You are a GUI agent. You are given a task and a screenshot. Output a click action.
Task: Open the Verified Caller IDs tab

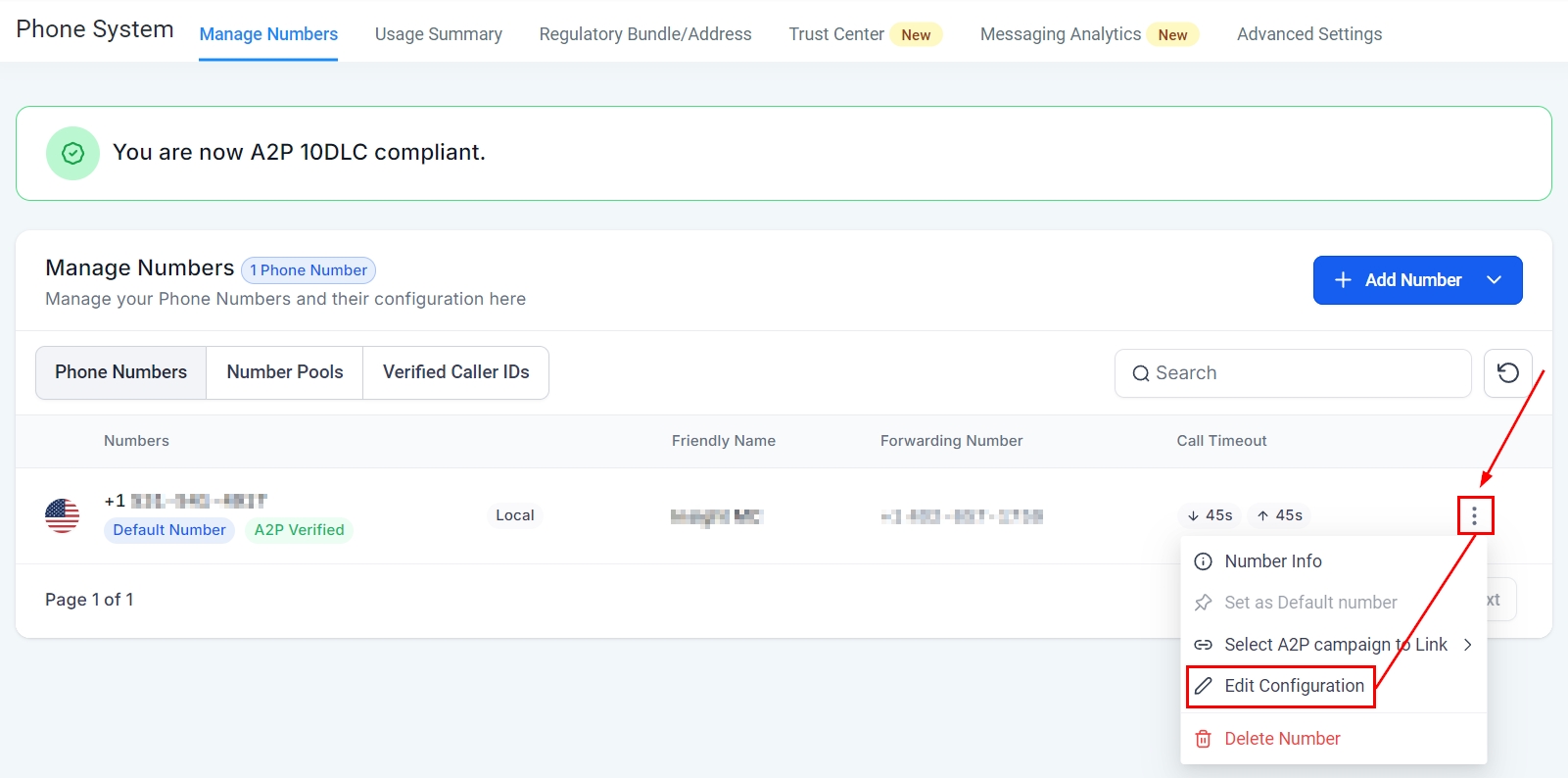[455, 372]
